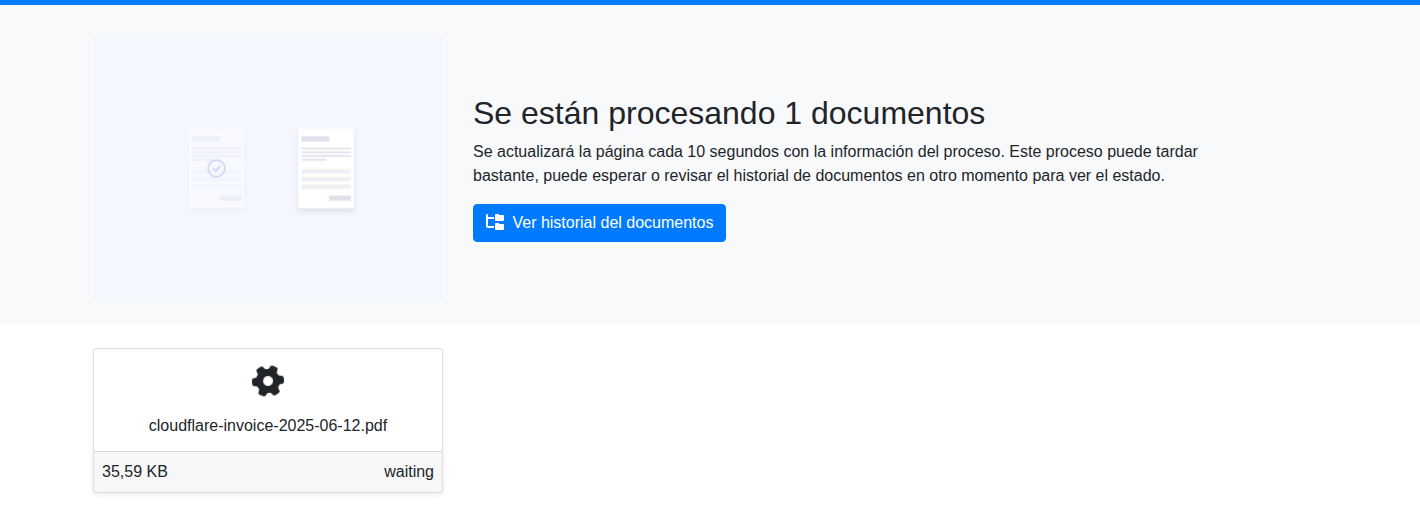Screen dimensions: 1420x531
Task: Click heading Se están procesando 1 documentos
Action: pyautogui.click(x=728, y=113)
